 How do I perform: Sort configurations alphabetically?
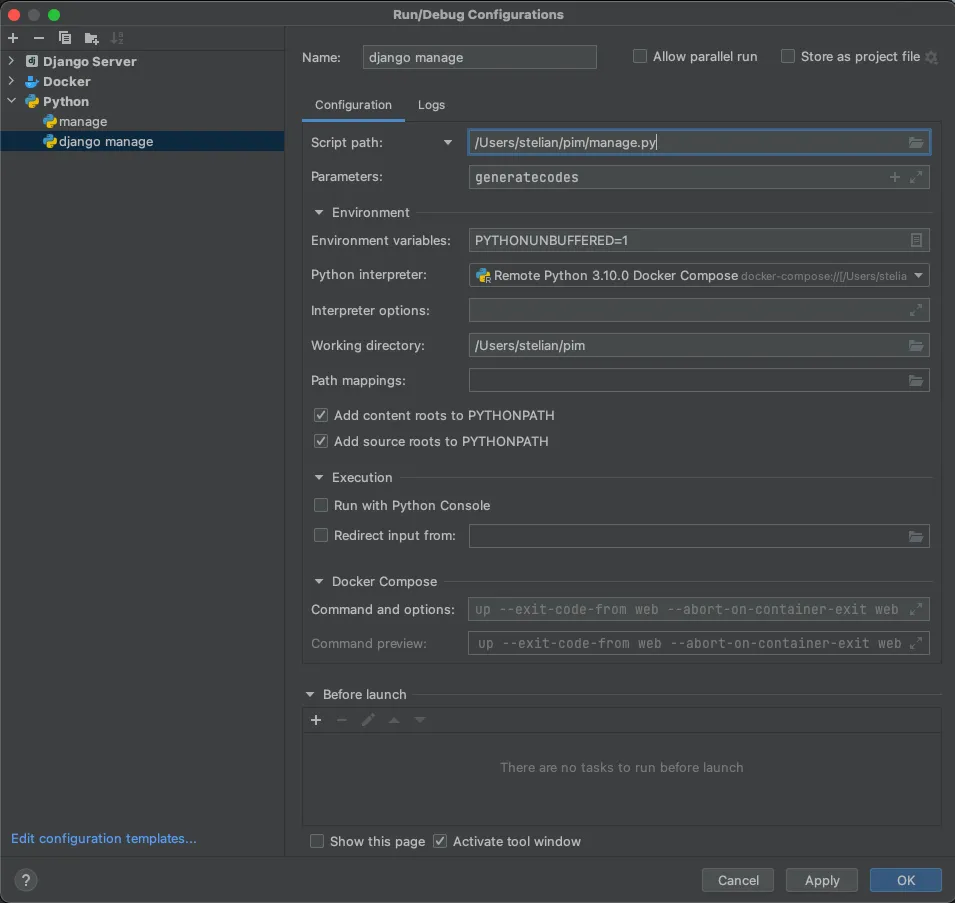pos(117,38)
